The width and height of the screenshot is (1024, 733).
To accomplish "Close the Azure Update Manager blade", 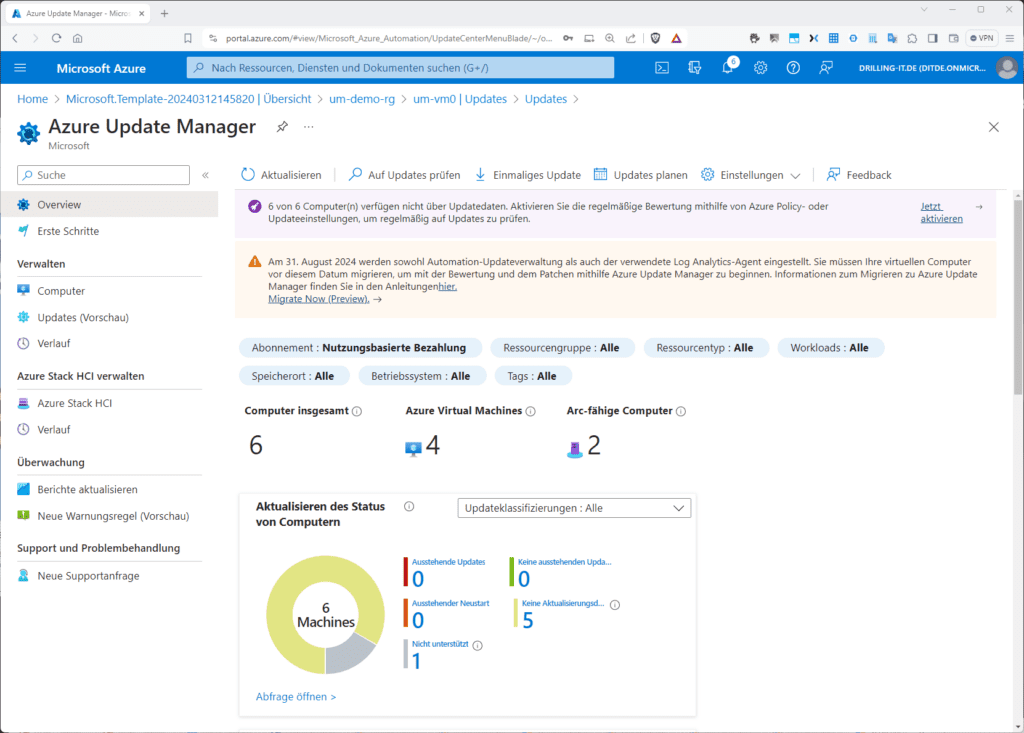I will point(993,127).
